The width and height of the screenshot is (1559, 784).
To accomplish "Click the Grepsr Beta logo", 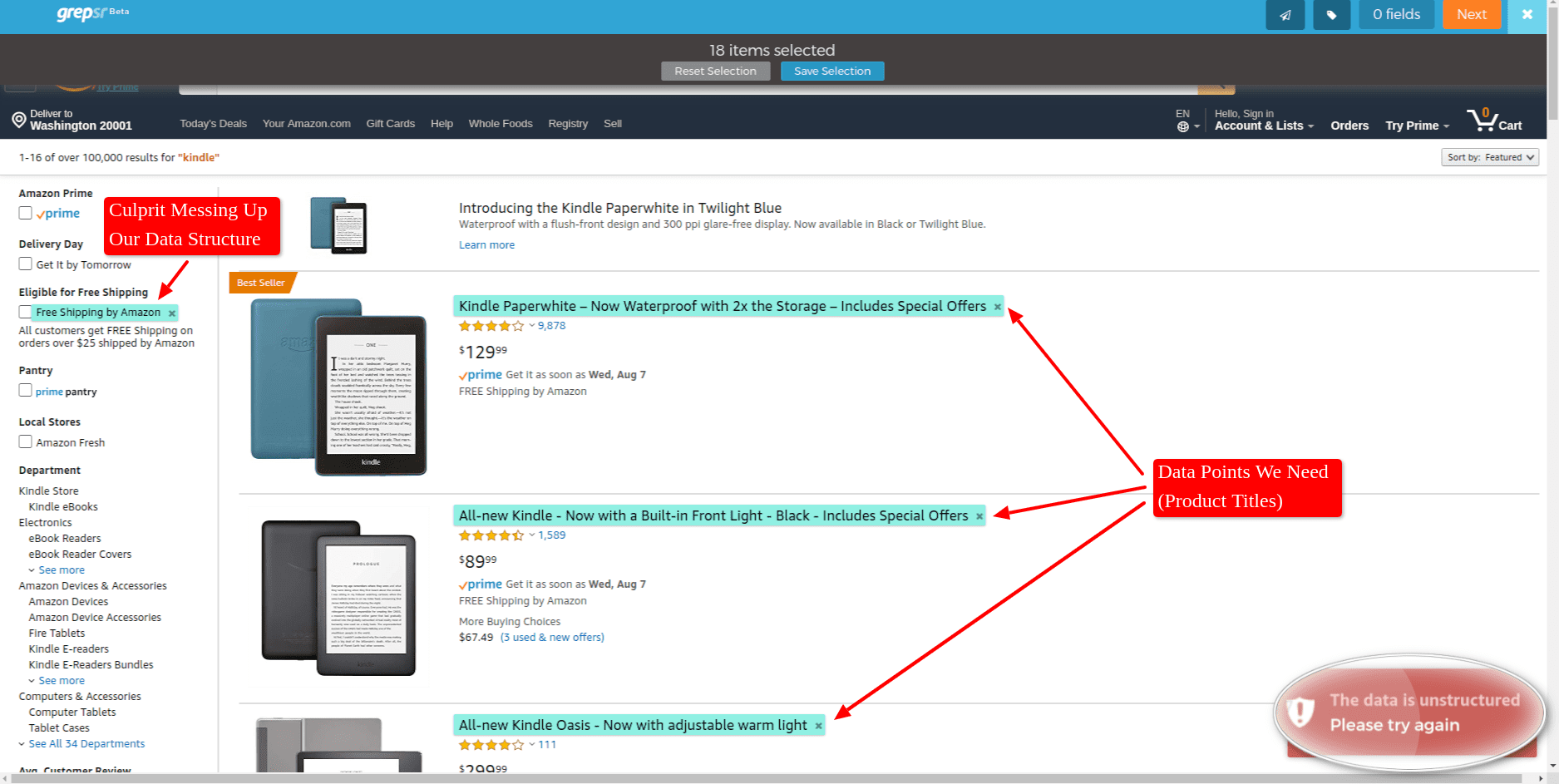I will 92,13.
